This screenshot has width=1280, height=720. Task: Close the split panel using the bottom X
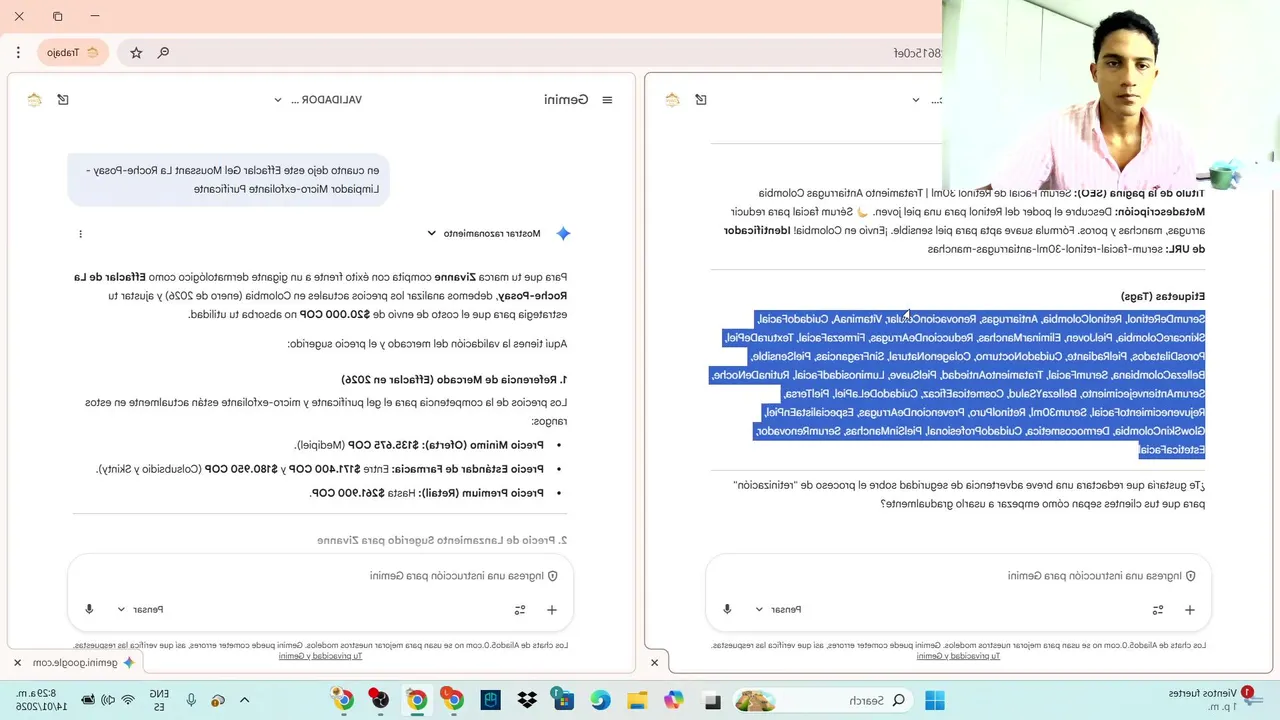click(655, 663)
